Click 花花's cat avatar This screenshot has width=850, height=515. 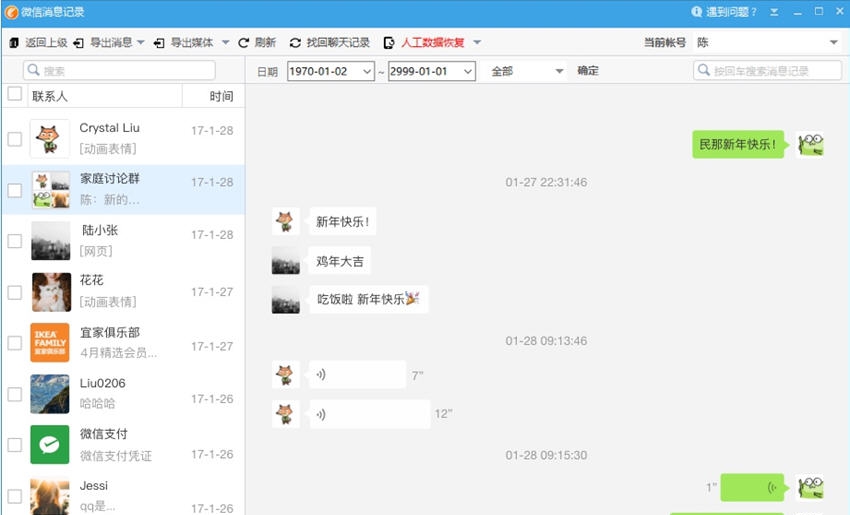(51, 292)
